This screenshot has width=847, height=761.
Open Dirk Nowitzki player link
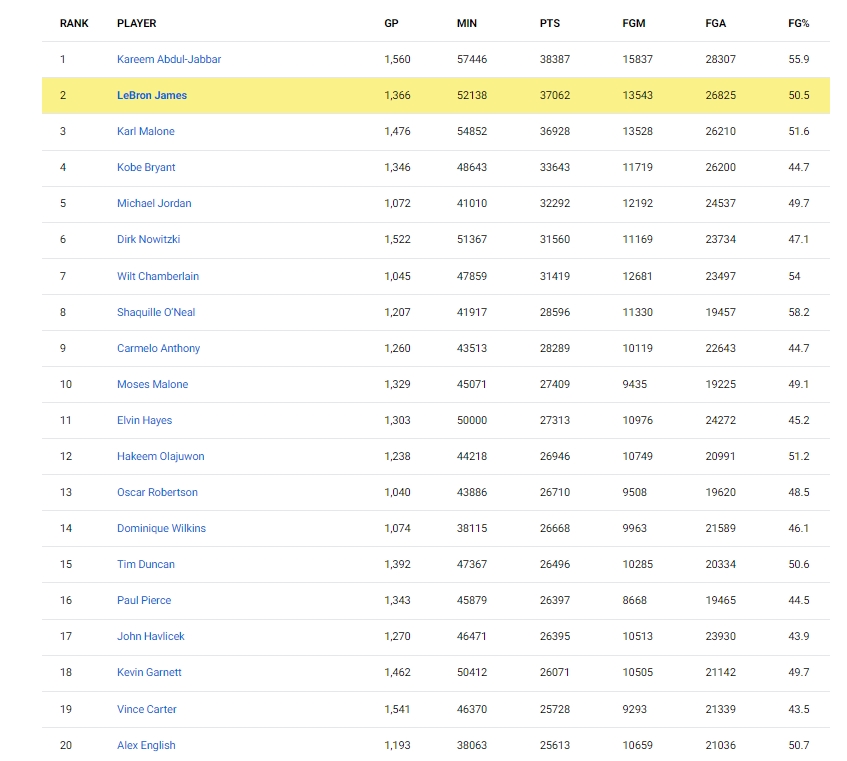[149, 239]
